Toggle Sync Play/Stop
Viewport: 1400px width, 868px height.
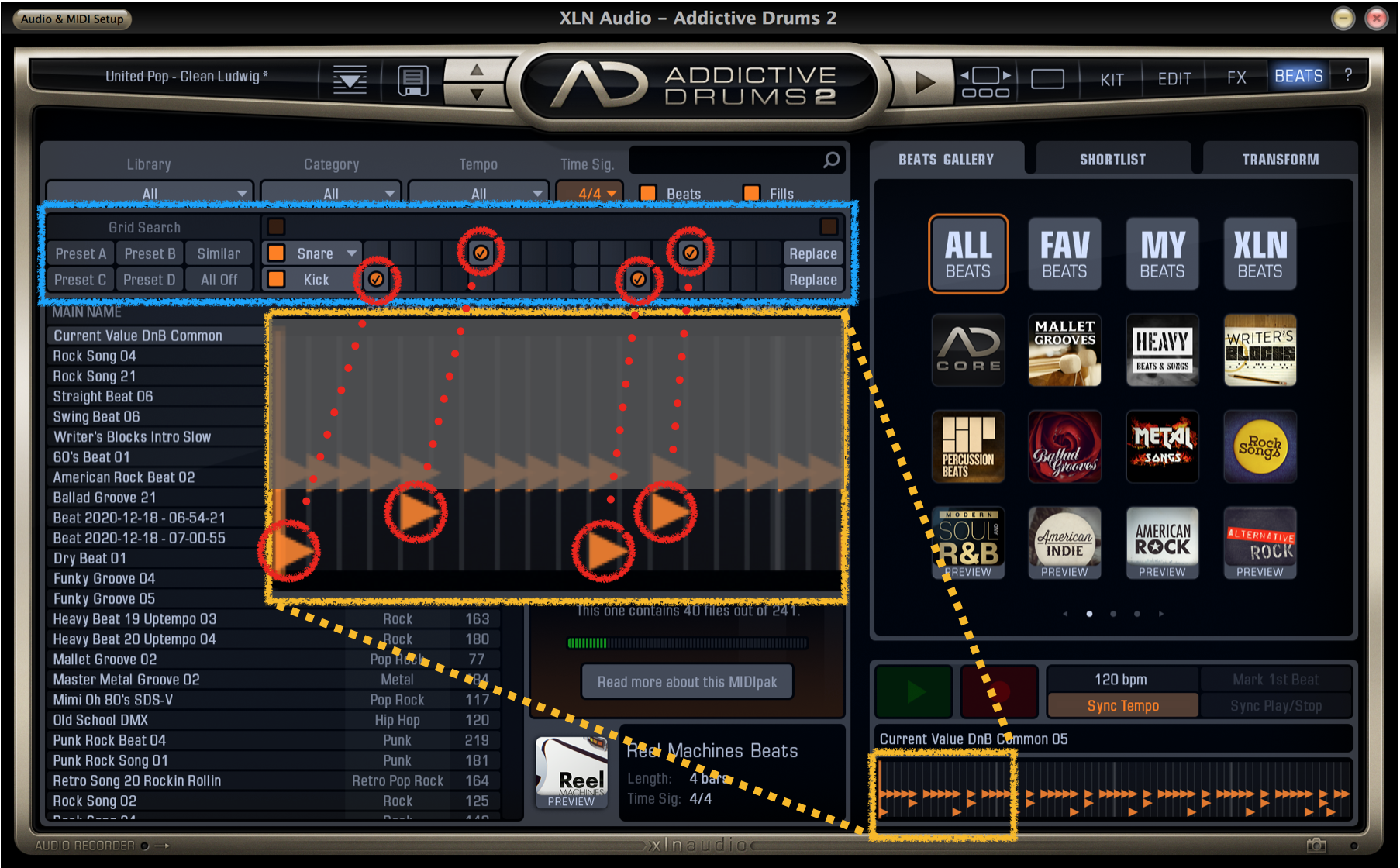click(1276, 705)
